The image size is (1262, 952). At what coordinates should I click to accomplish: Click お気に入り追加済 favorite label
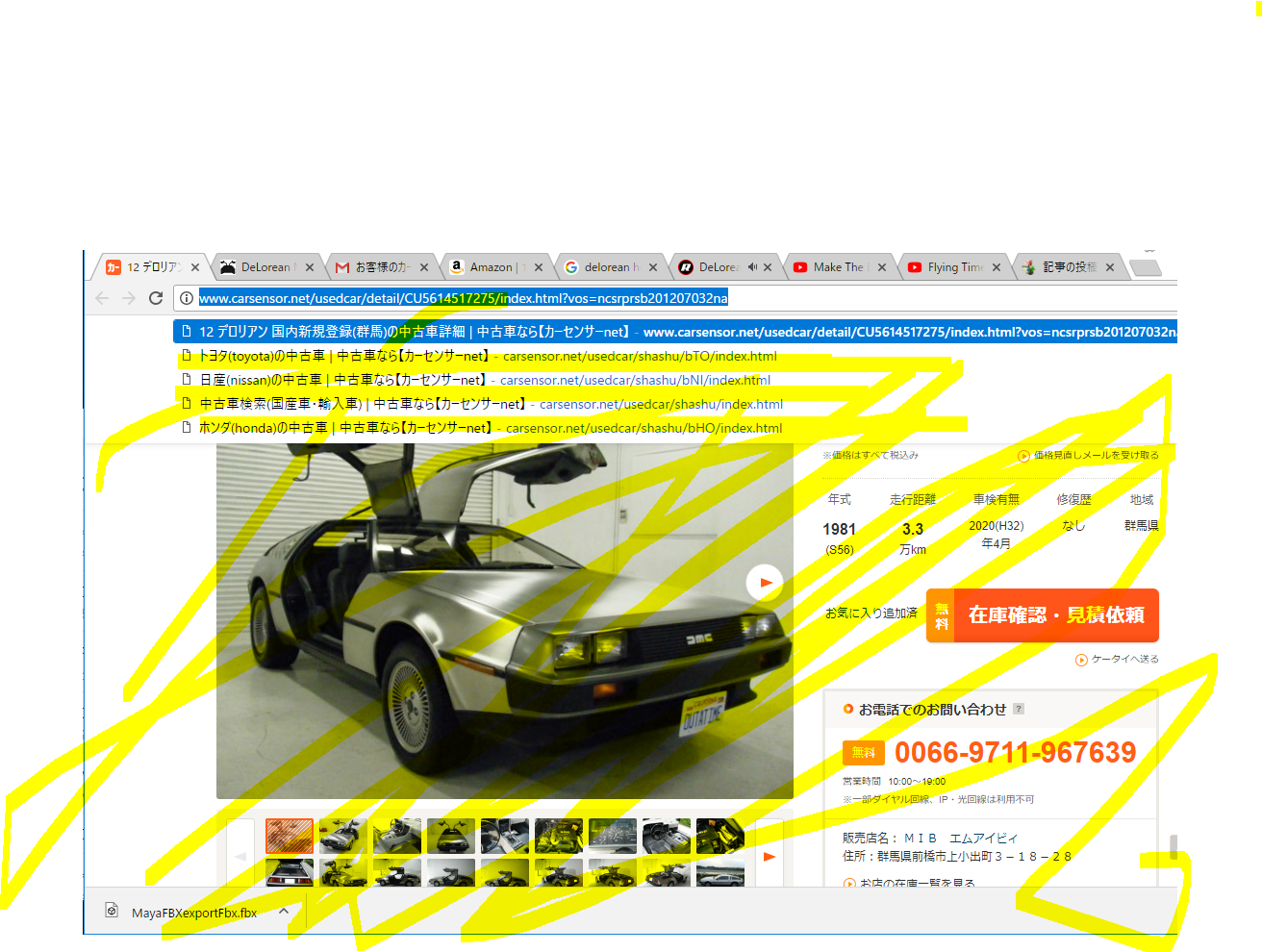tap(871, 613)
